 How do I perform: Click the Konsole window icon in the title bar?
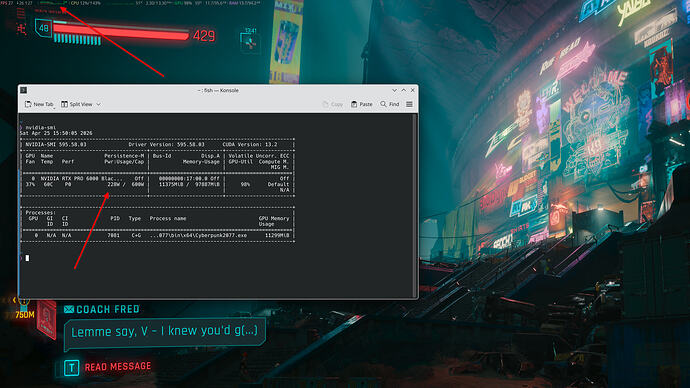pos(24,90)
